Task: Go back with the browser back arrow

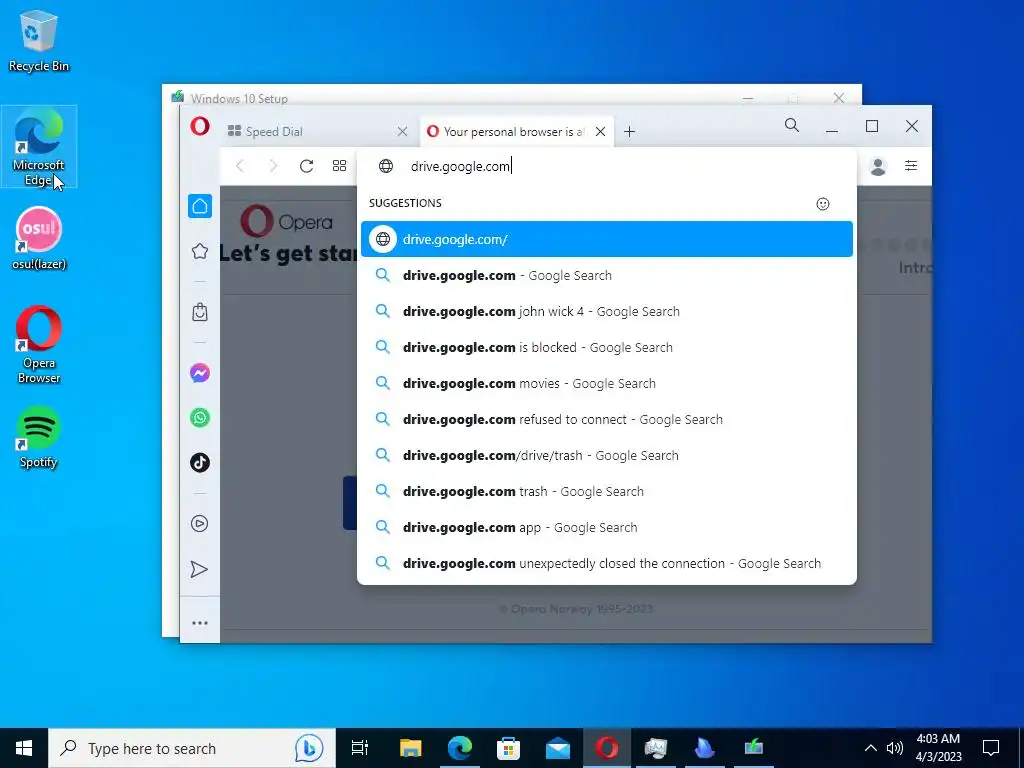Action: pyautogui.click(x=240, y=166)
